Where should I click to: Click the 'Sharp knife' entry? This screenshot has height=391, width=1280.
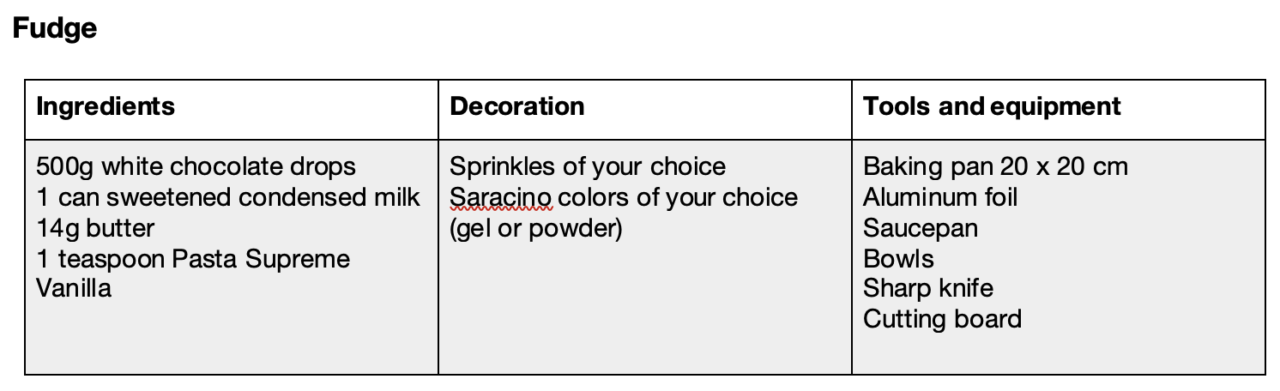(x=928, y=289)
